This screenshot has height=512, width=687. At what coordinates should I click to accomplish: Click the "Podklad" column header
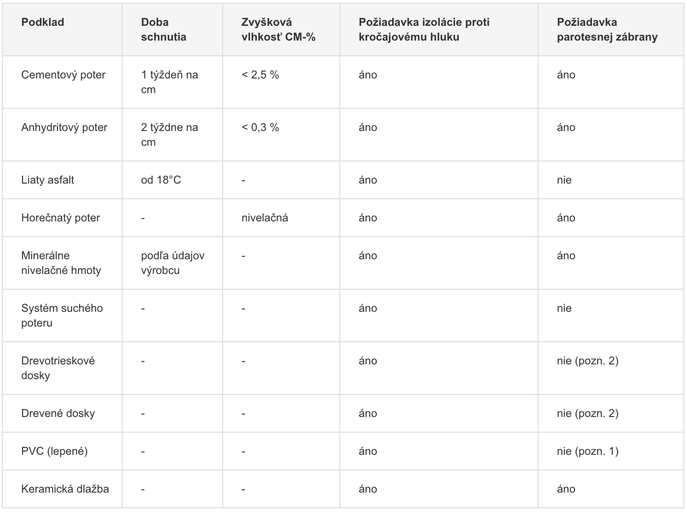point(42,22)
